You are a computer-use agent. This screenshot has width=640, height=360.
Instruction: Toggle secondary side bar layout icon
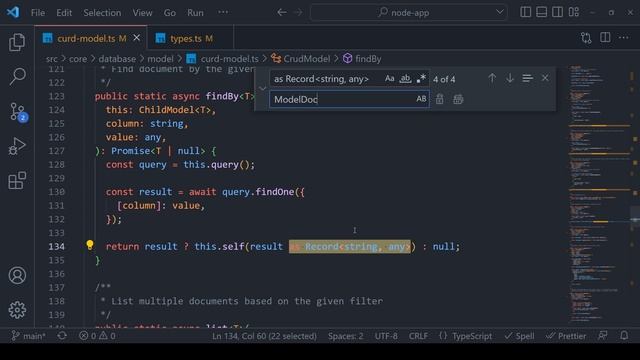[x=558, y=12]
